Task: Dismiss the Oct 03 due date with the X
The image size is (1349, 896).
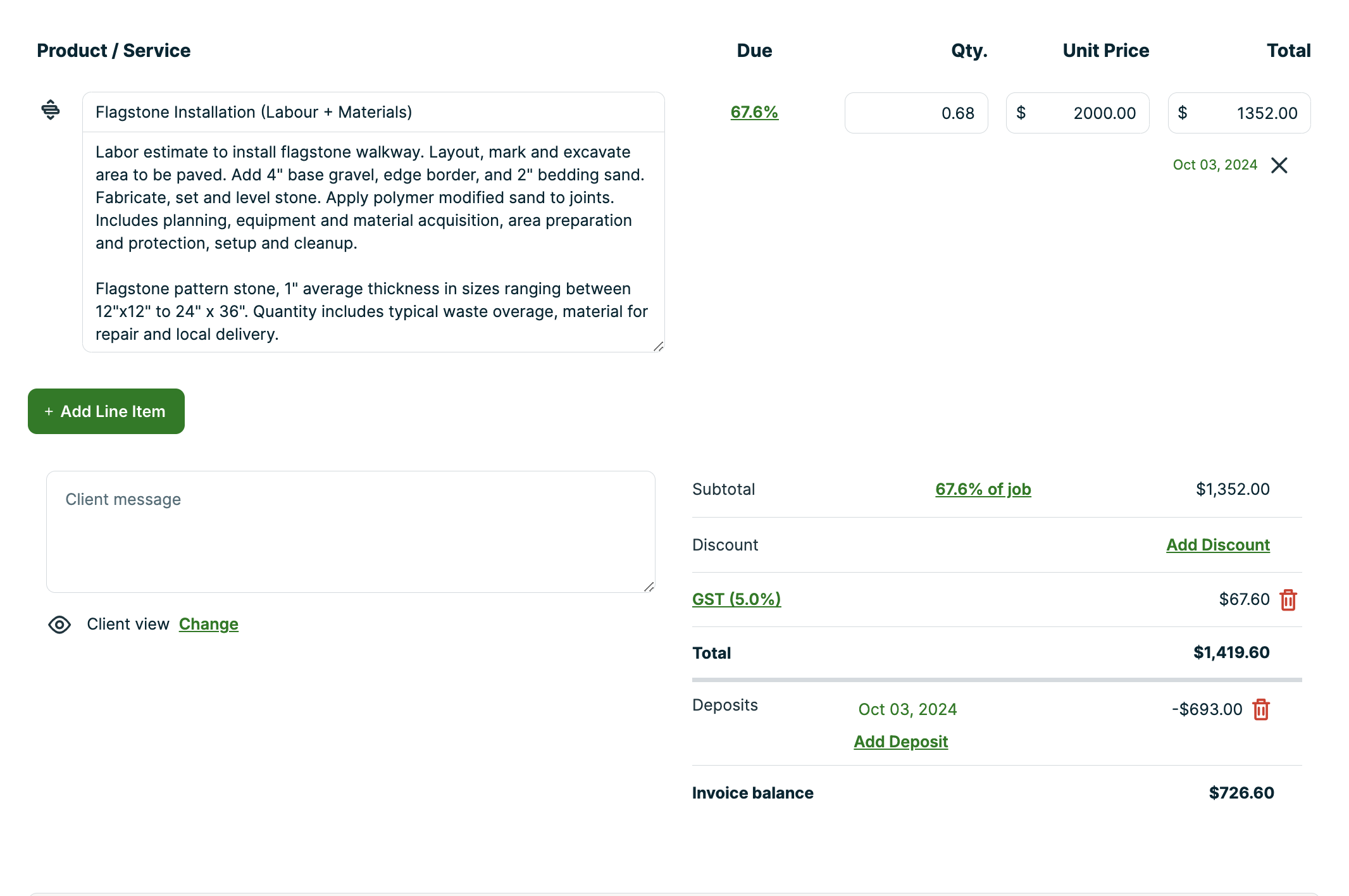Action: (x=1279, y=165)
